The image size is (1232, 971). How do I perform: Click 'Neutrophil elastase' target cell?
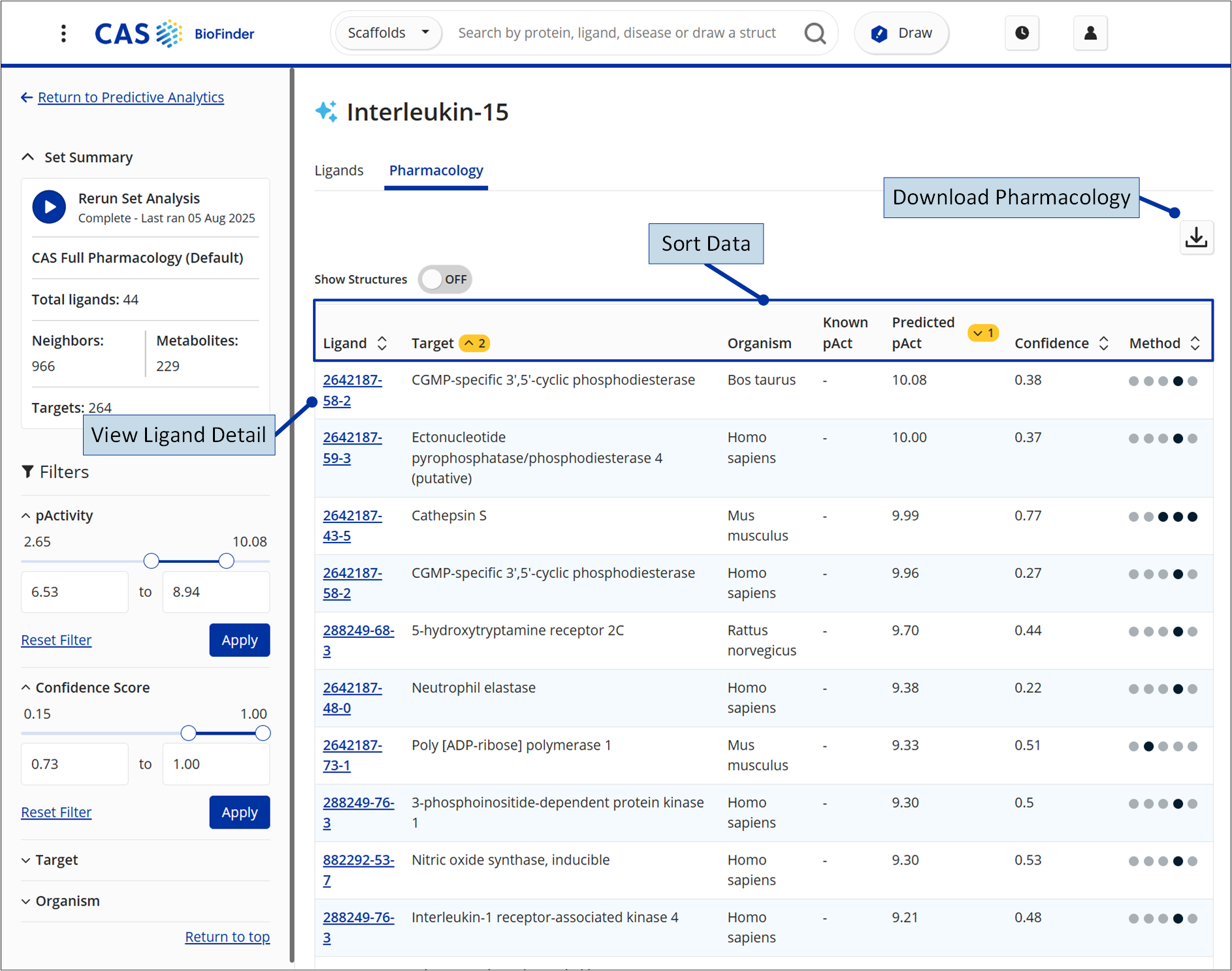(x=474, y=688)
